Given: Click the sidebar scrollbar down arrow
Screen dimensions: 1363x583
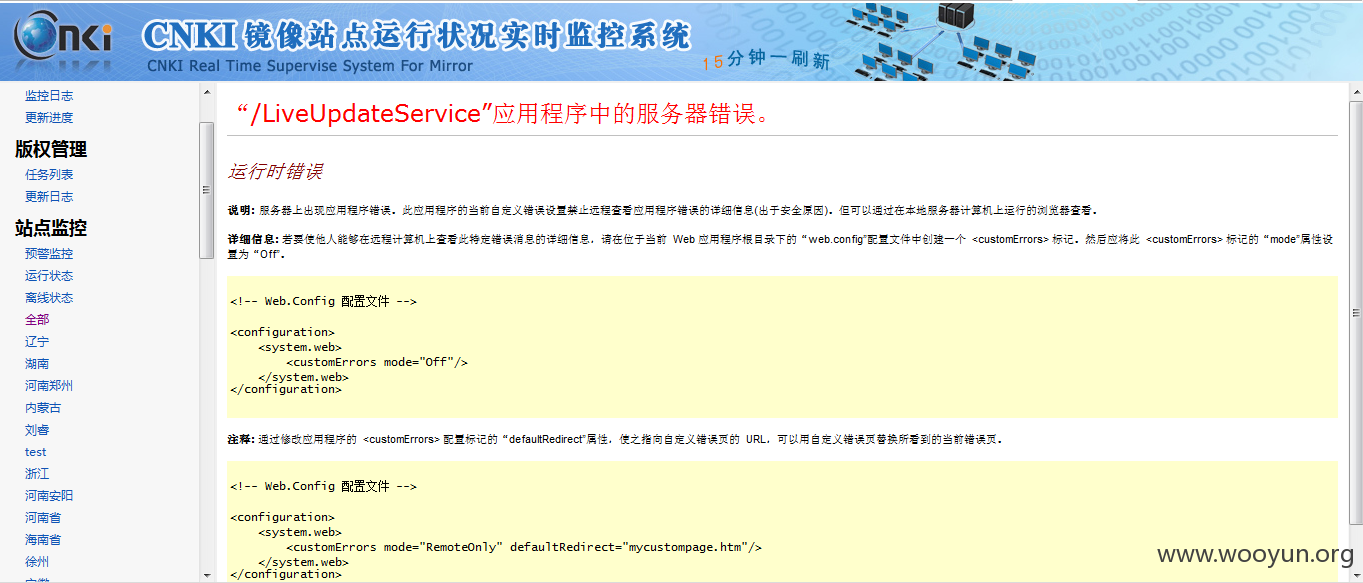Looking at the screenshot, I should (x=207, y=575).
